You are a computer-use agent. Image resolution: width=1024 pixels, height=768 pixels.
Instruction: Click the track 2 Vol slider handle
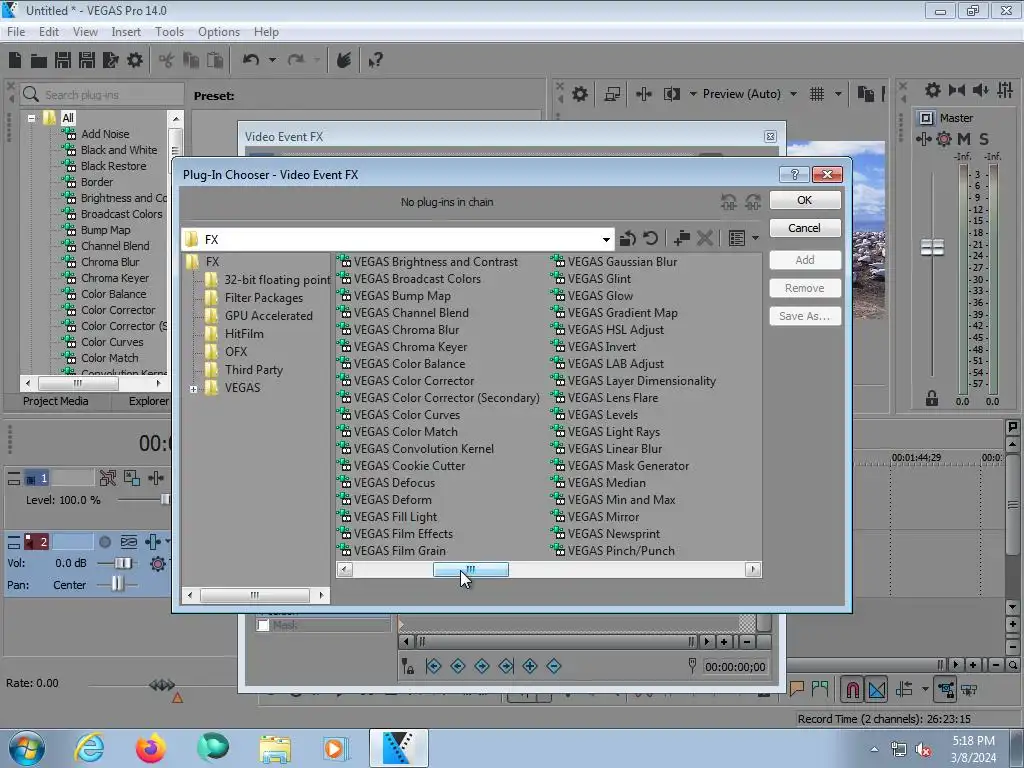tap(122, 563)
